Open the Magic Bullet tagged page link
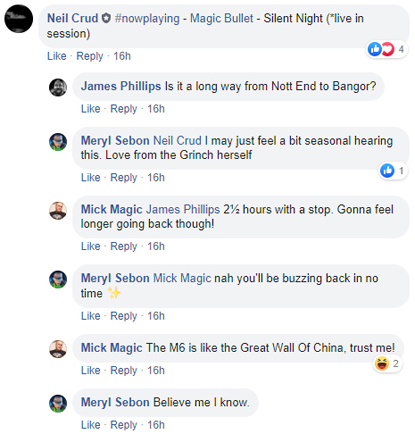Screen dimensions: 415x434 click(222, 18)
